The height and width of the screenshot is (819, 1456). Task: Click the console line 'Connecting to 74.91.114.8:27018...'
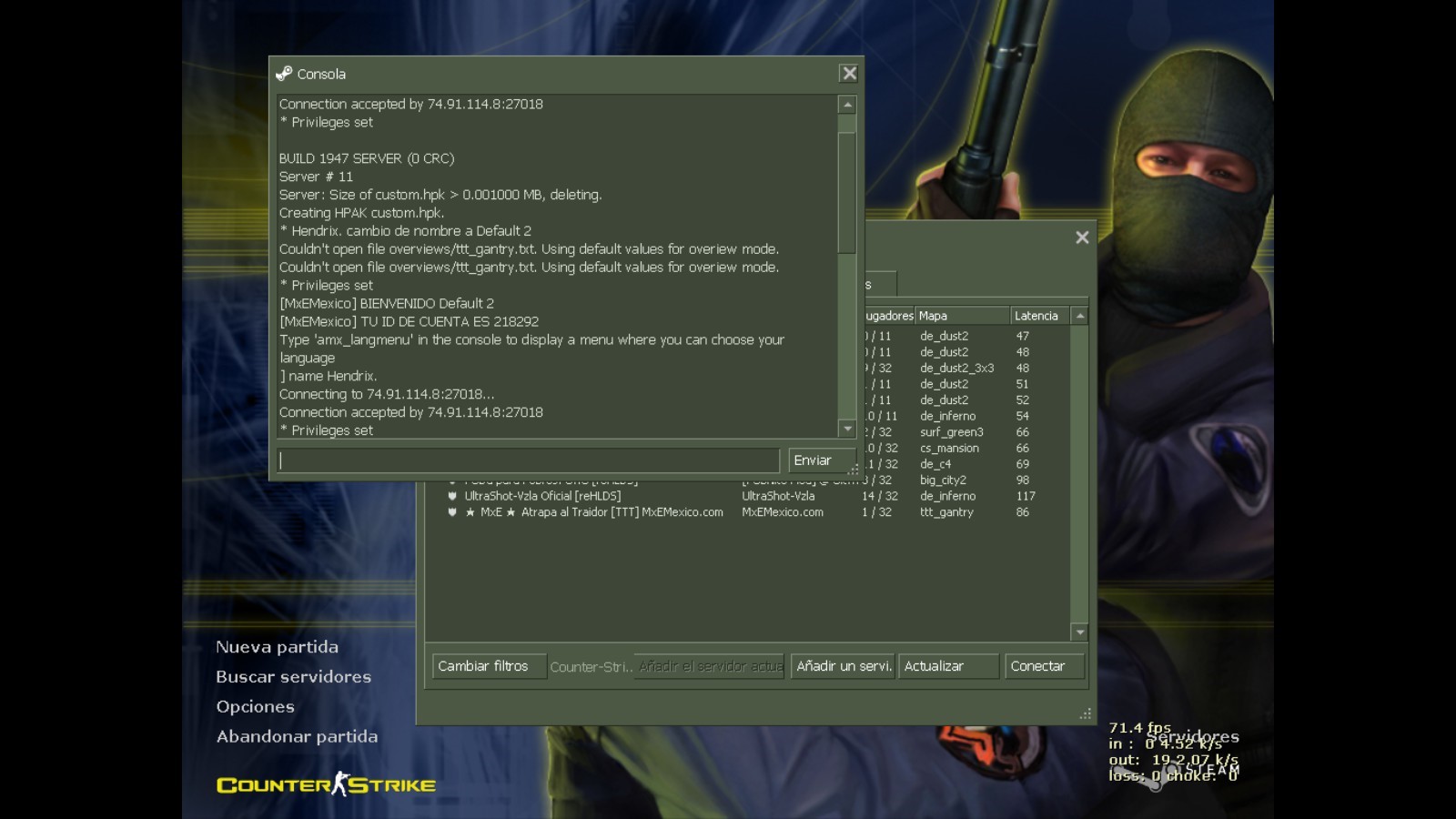[x=387, y=394]
